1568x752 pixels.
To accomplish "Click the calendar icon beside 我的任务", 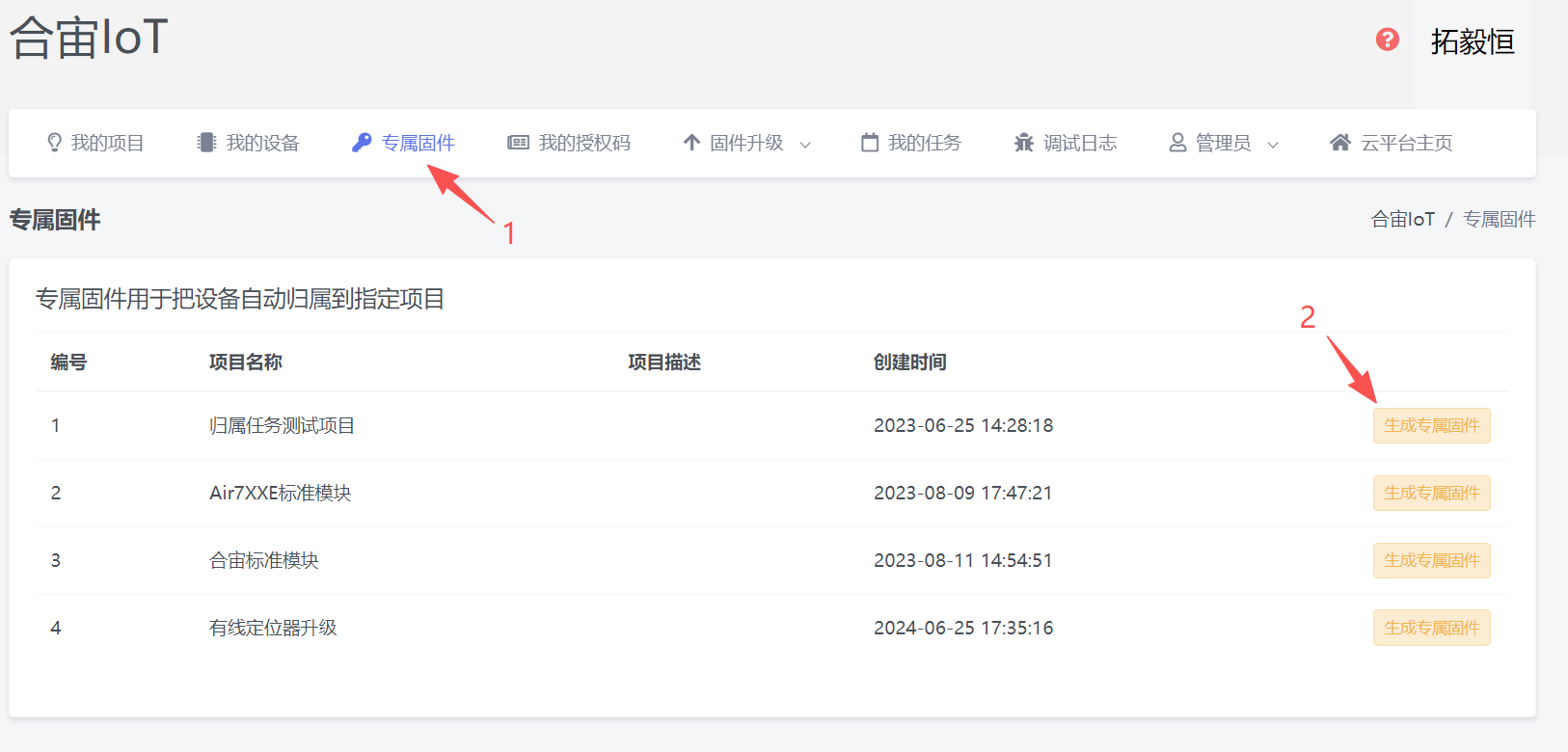I will [870, 143].
